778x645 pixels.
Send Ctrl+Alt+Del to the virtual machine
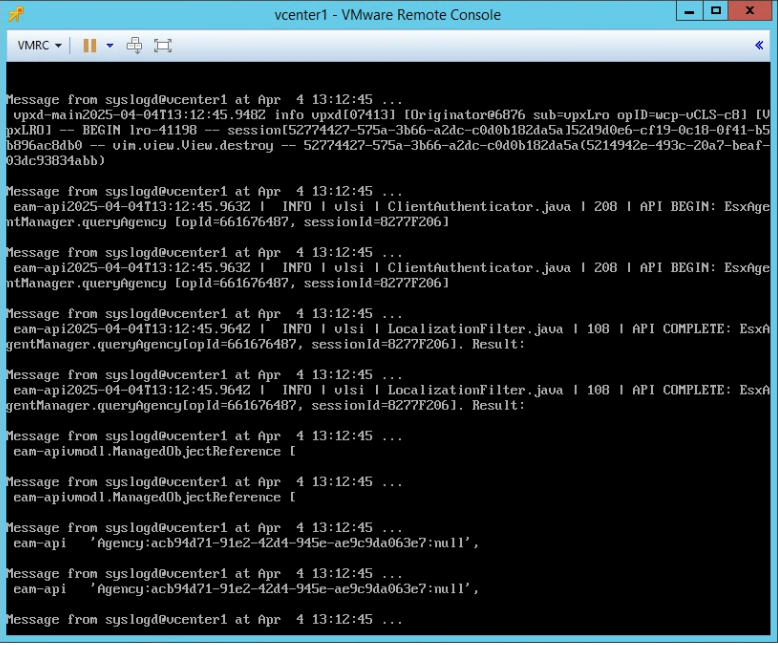tap(134, 46)
